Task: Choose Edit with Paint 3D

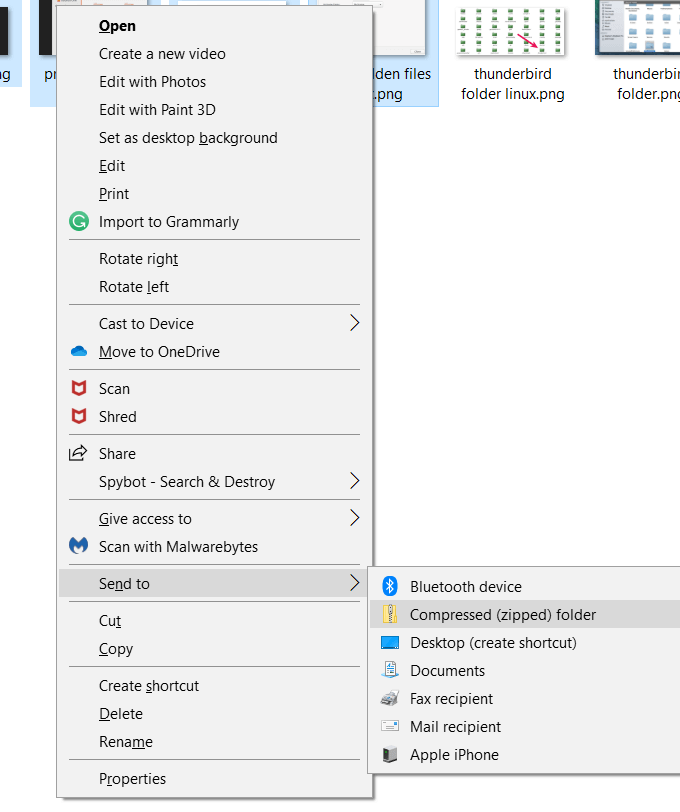Action: (214, 110)
